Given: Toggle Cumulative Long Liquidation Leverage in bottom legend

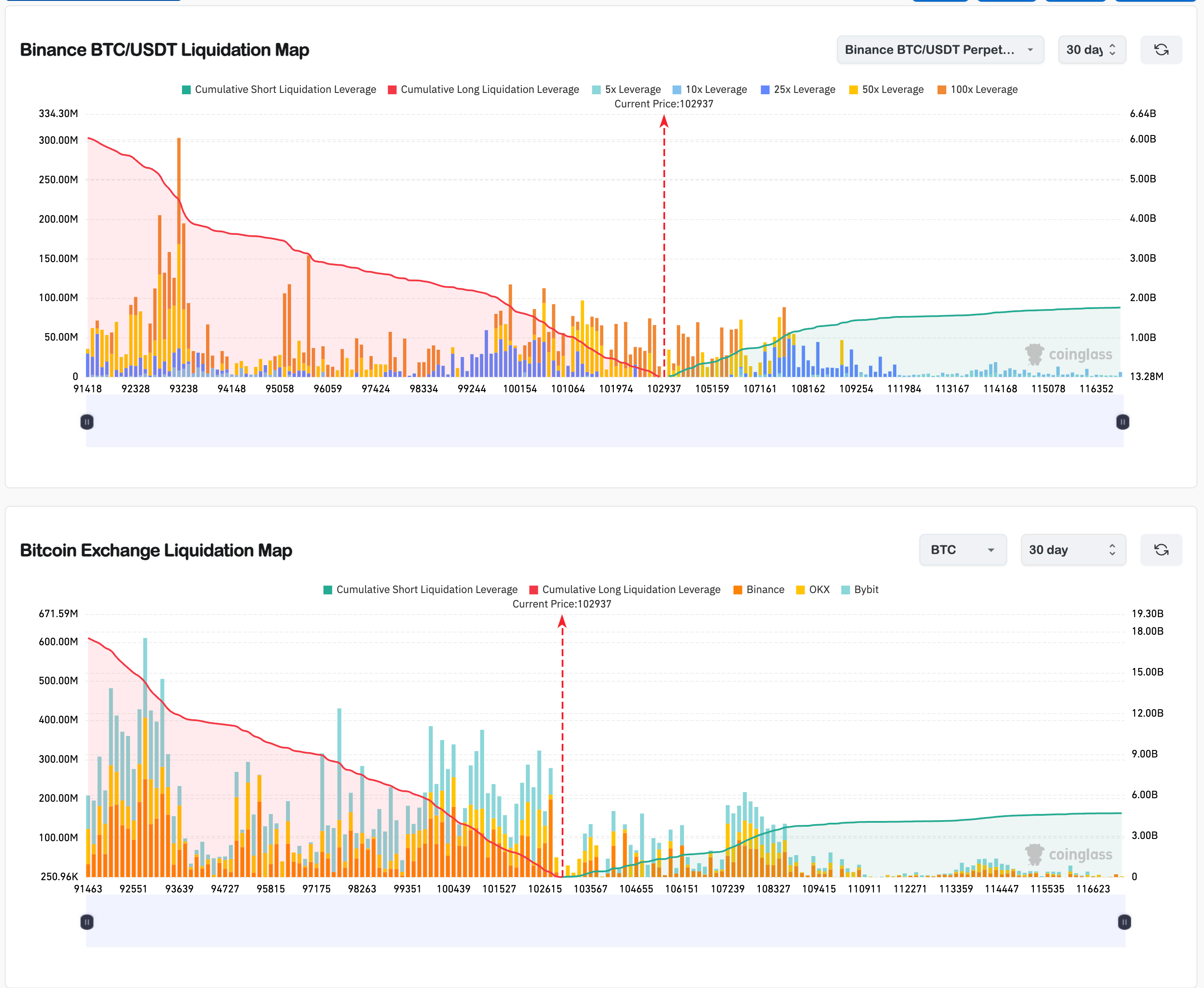Looking at the screenshot, I should click(624, 590).
